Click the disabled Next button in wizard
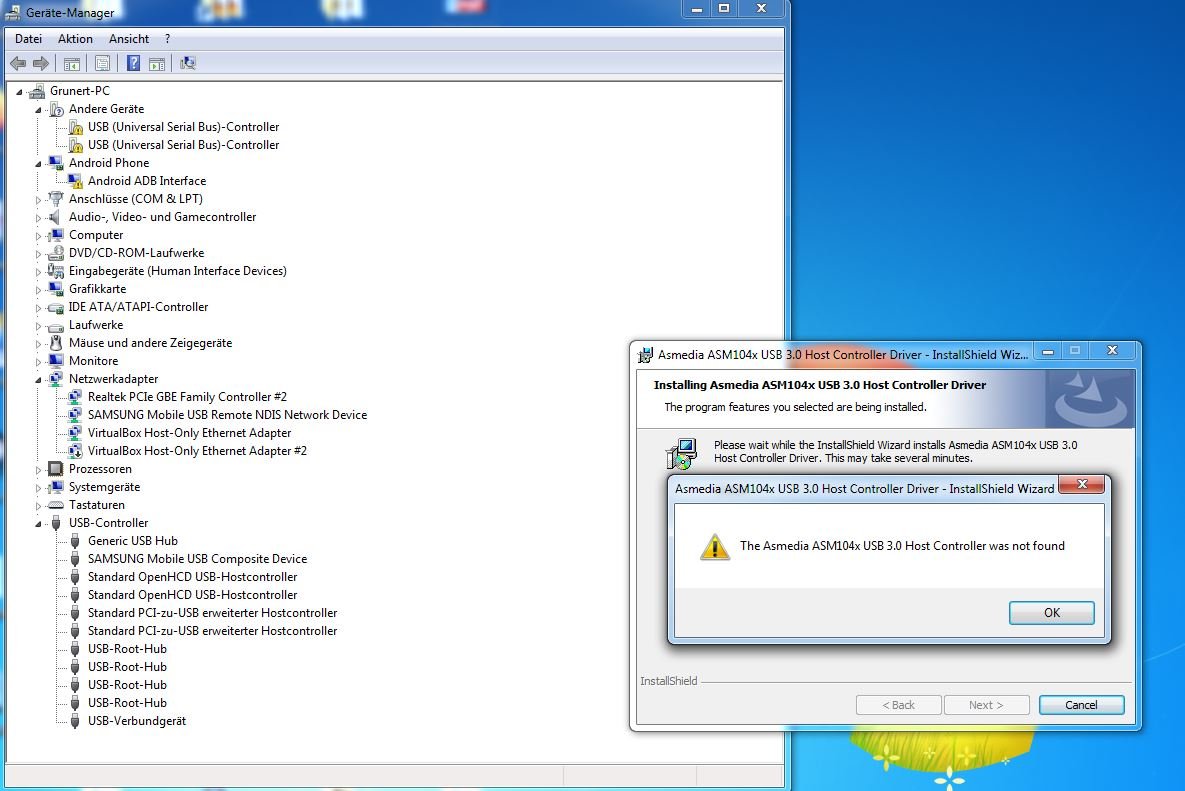 [x=986, y=705]
